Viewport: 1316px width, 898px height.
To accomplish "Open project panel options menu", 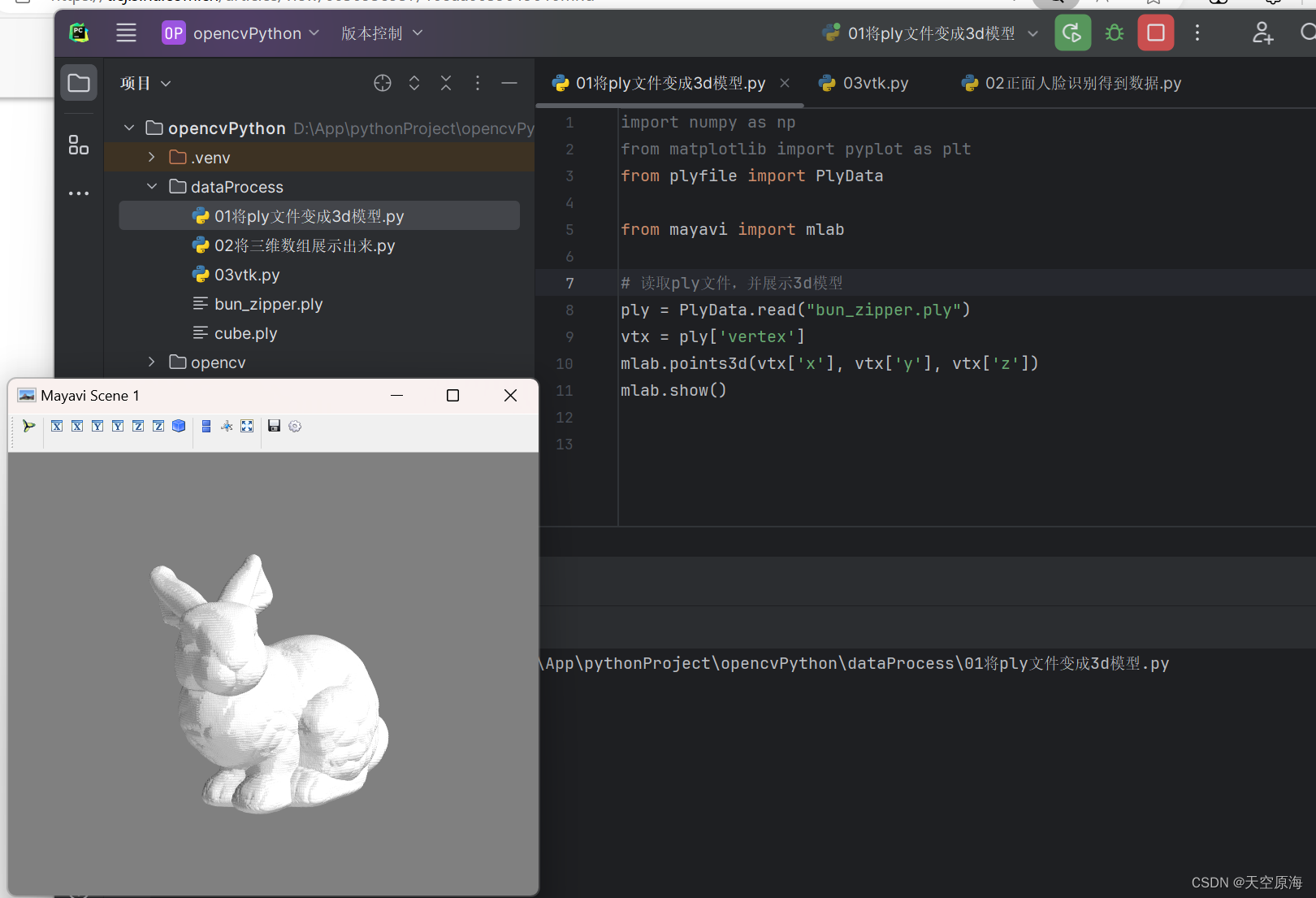I will click(478, 83).
